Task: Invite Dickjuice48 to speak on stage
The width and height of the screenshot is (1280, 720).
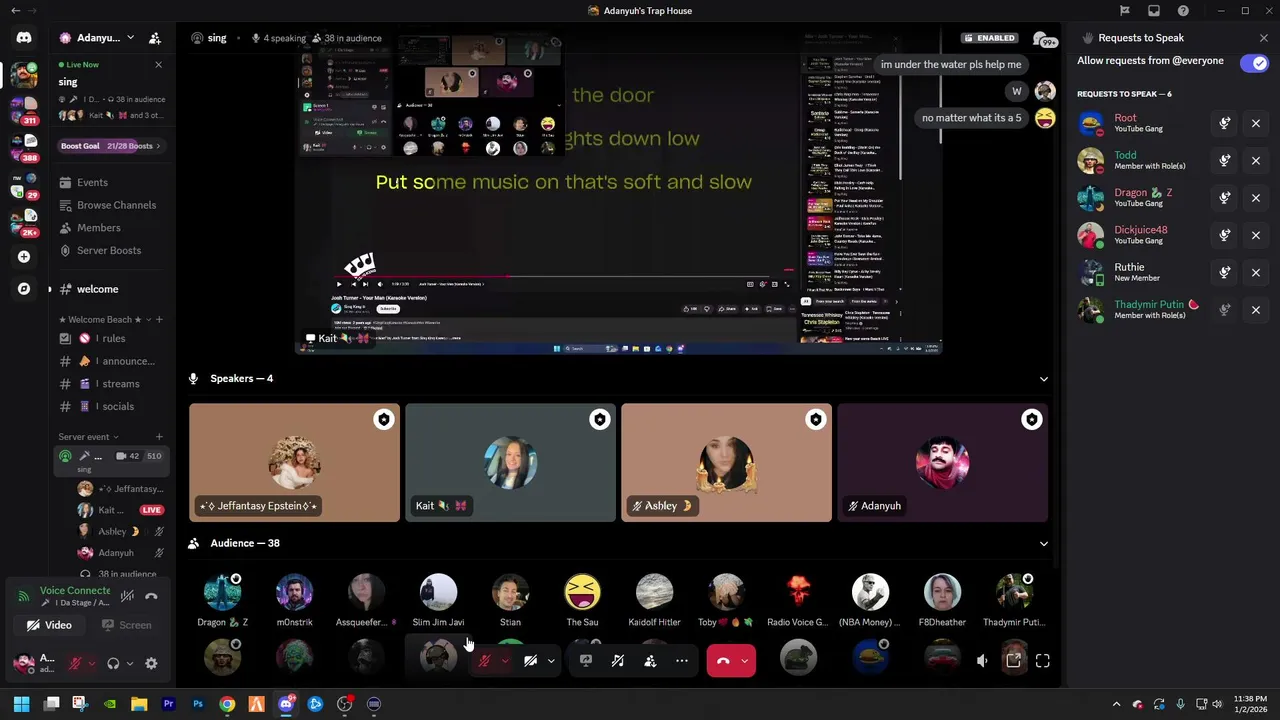Action: pyautogui.click(x=1225, y=235)
